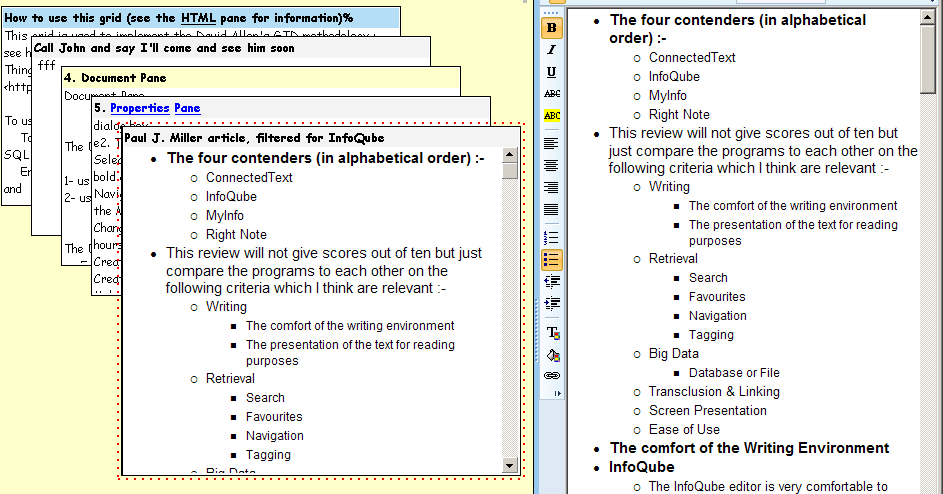
Task: Increase indent of the paragraph
Action: [551, 303]
